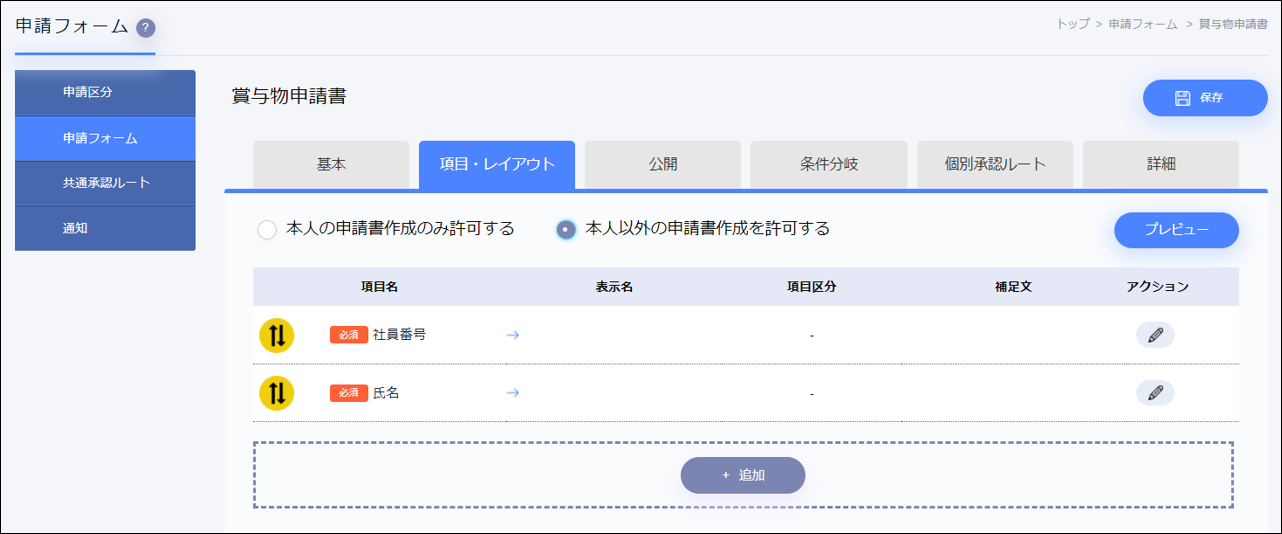Click reorder arrows icon for 社員番号 row
1282x534 pixels.
(277, 335)
